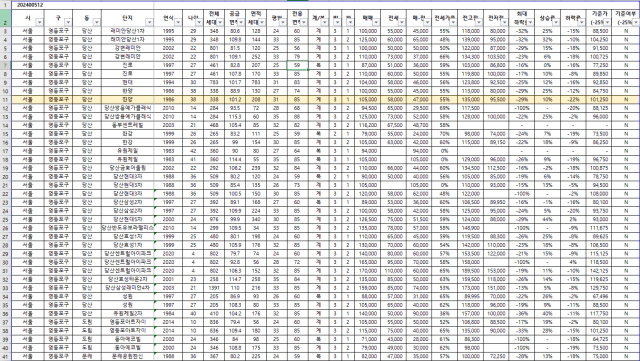
Task: Show filter options for the 전세가율 column
Action: pos(453,22)
